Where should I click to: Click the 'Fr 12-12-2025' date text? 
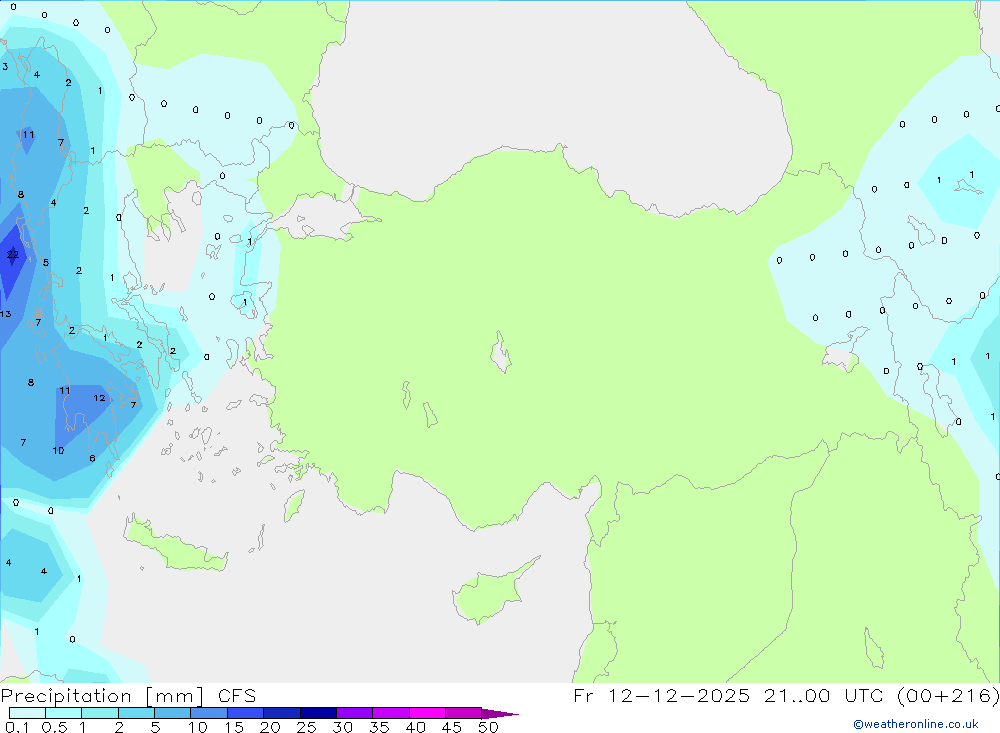point(661,696)
